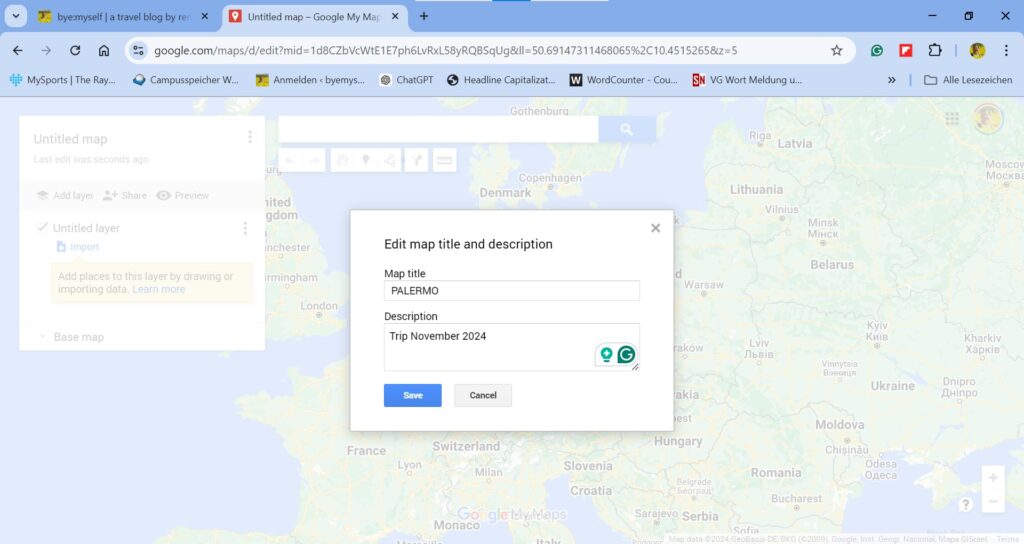Open the VG Wort Meldung bookmark

[747, 80]
